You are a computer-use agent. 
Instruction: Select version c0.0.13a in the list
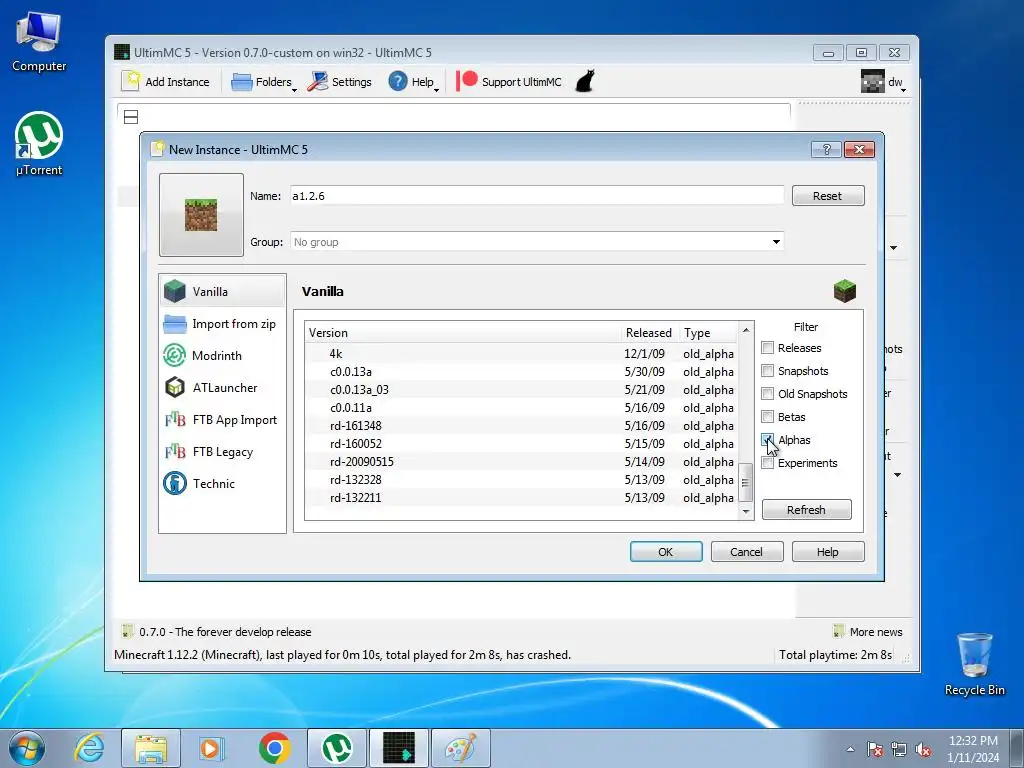click(x=522, y=372)
